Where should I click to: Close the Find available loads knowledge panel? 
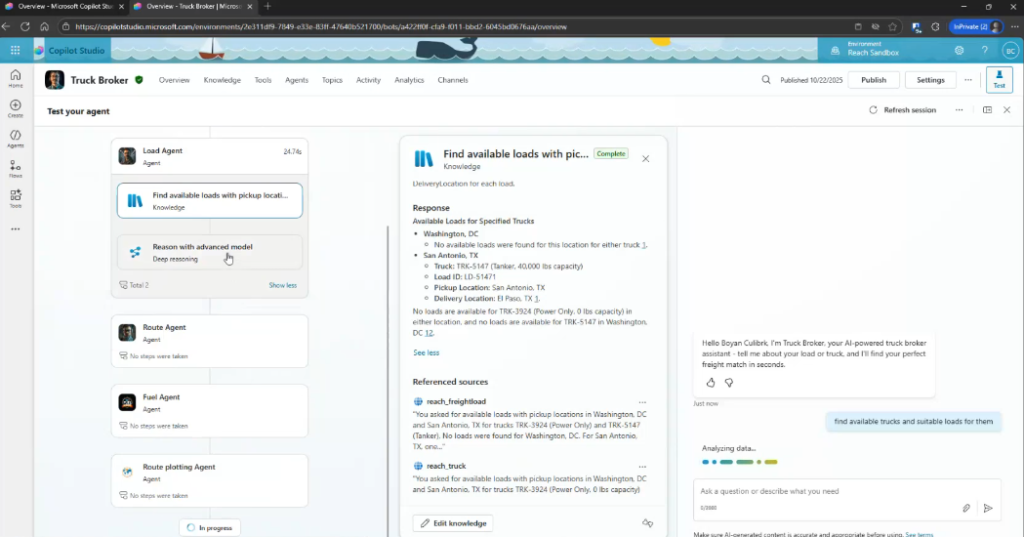pyautogui.click(x=646, y=158)
